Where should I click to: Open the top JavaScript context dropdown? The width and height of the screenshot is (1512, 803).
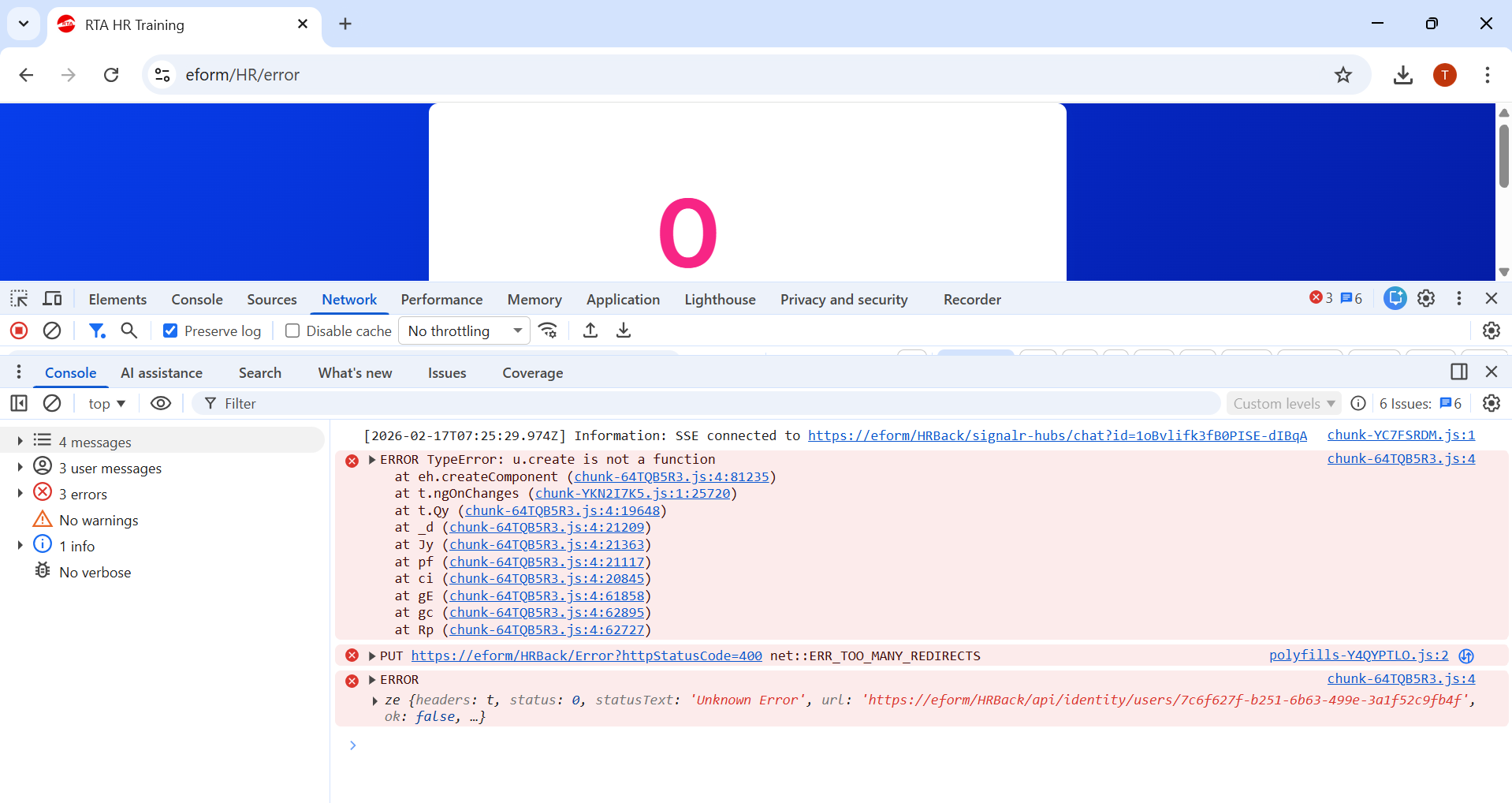(106, 403)
